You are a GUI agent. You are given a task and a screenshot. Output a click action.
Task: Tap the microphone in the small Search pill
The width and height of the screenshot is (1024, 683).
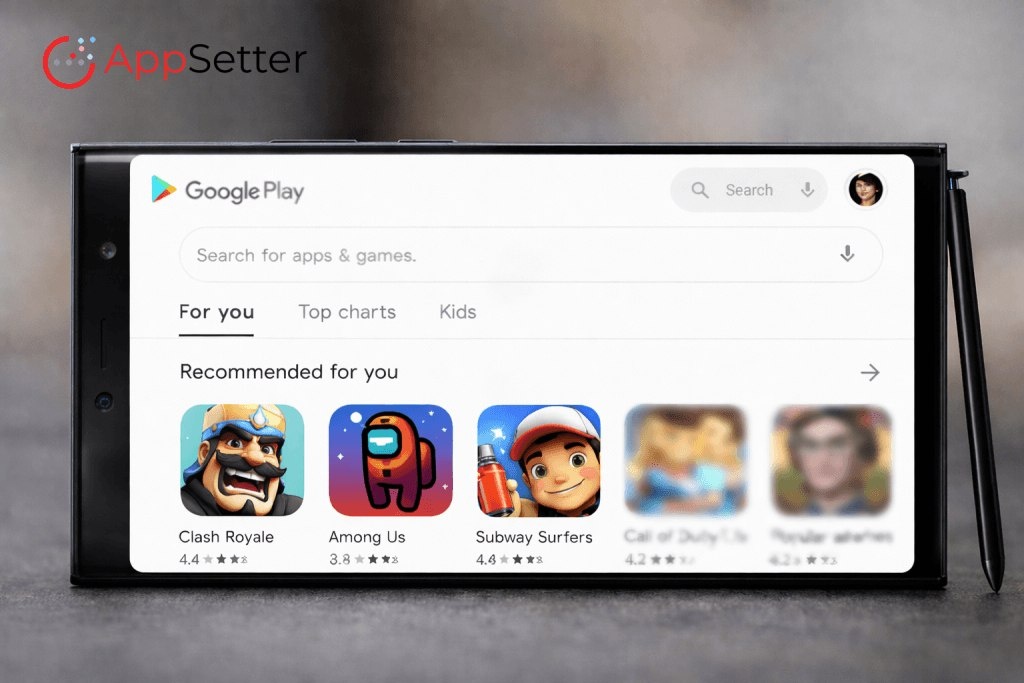click(x=807, y=190)
